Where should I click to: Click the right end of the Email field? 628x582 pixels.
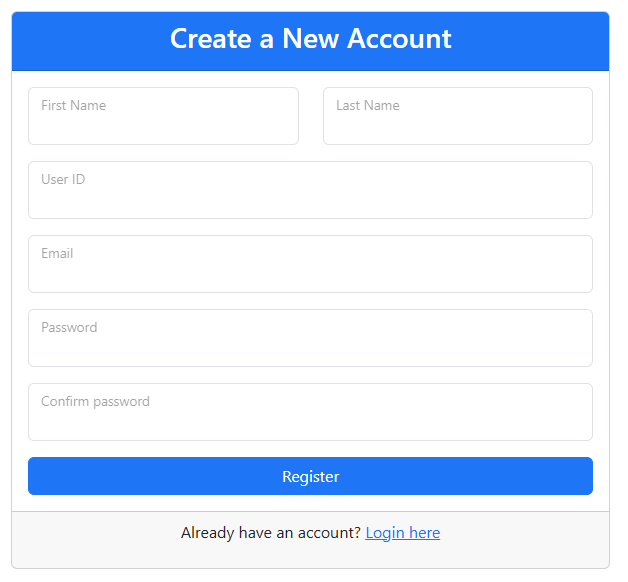point(570,265)
